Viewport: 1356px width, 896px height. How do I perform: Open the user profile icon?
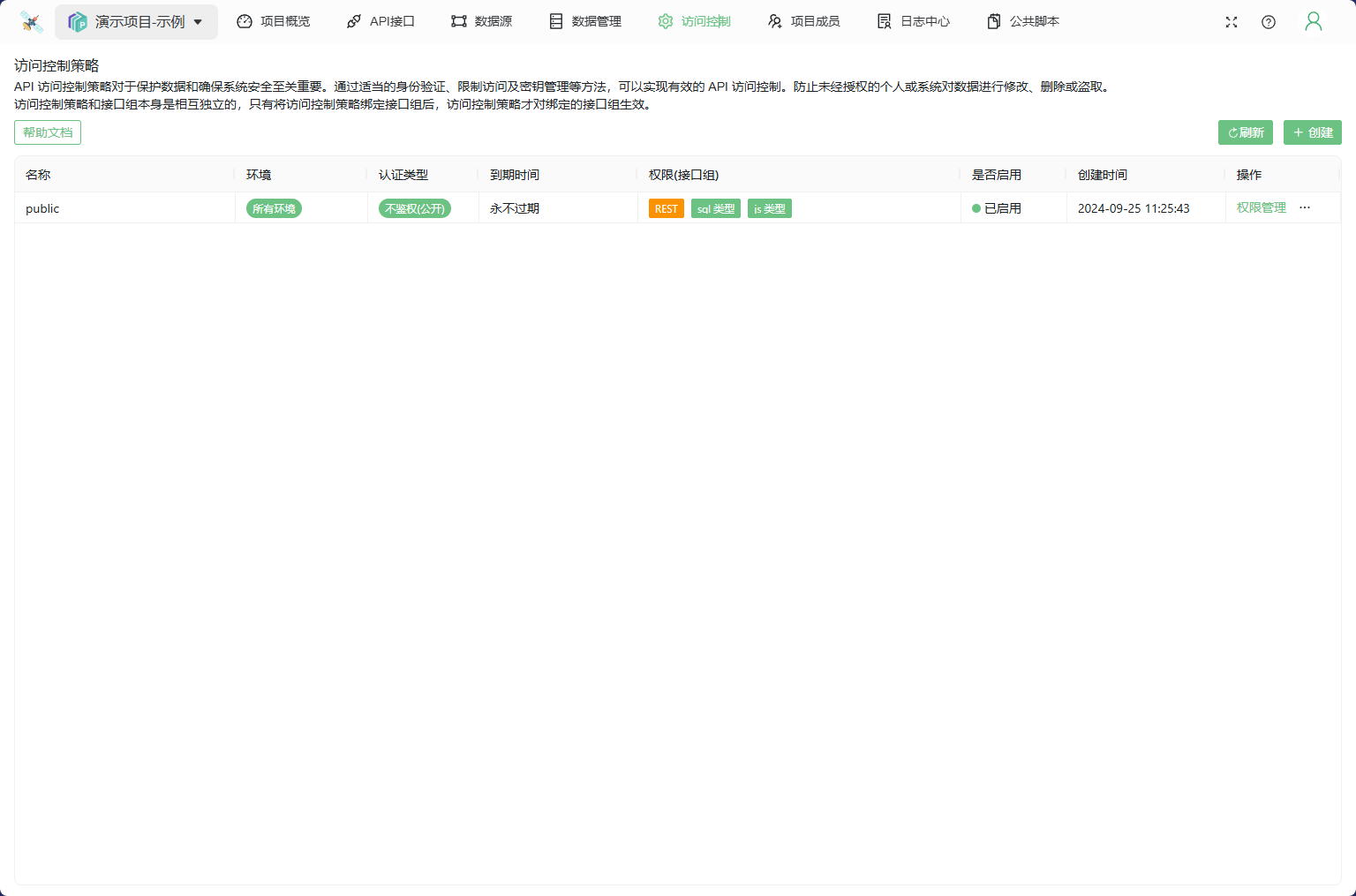point(1314,22)
